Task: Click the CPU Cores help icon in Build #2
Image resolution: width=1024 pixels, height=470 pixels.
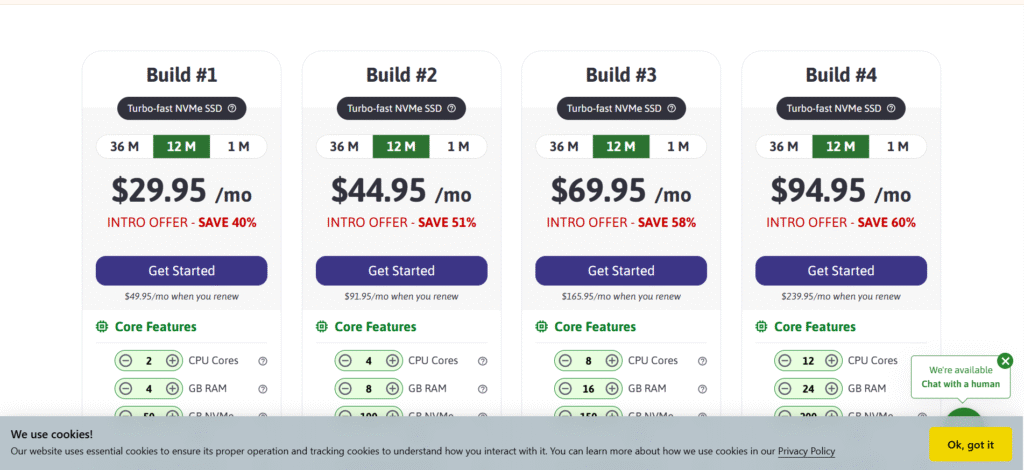Action: coord(483,361)
